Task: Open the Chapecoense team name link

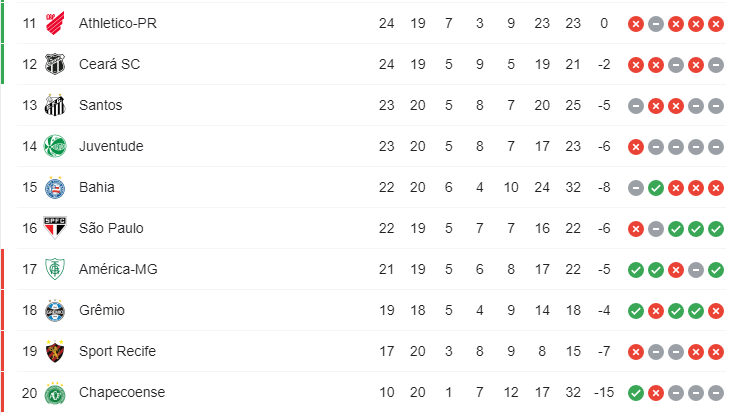Action: click(122, 392)
